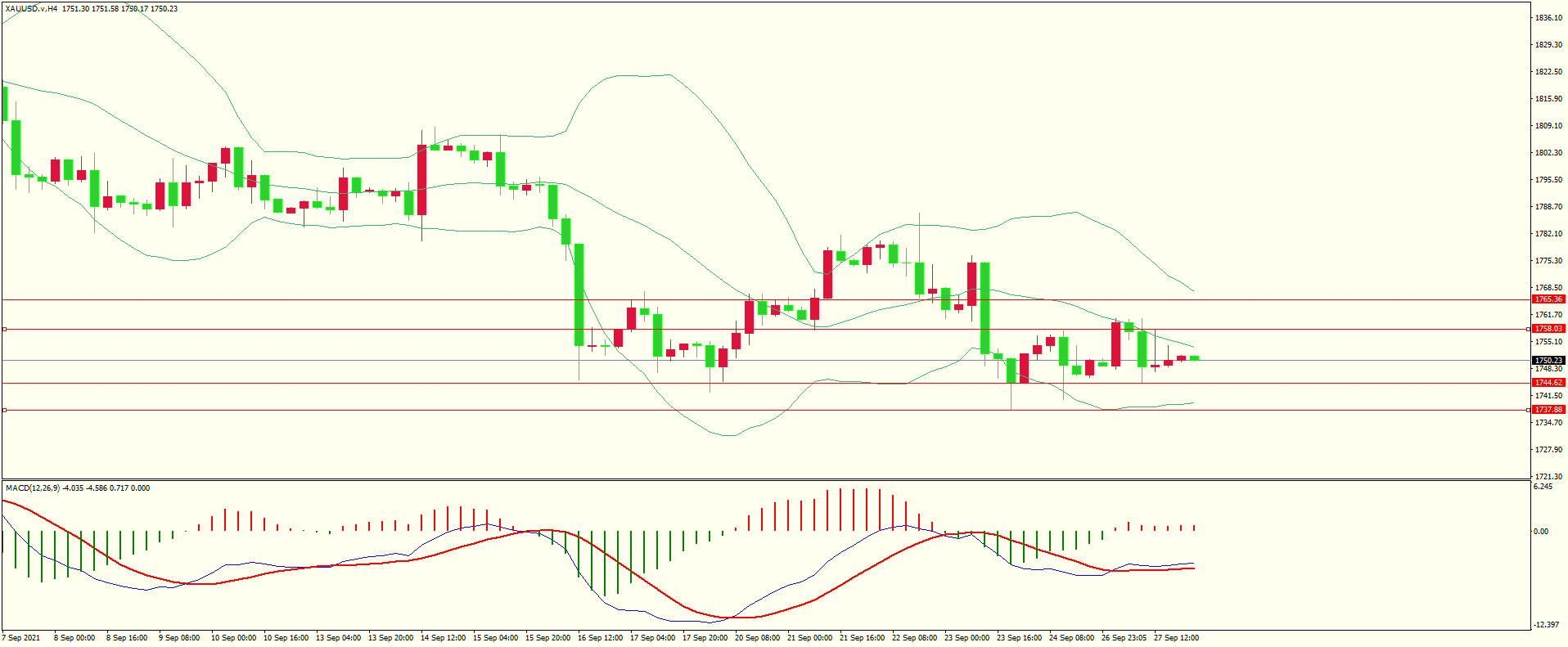Click the 13 Sep 04:00 time label
1568x647 pixels.
point(338,638)
